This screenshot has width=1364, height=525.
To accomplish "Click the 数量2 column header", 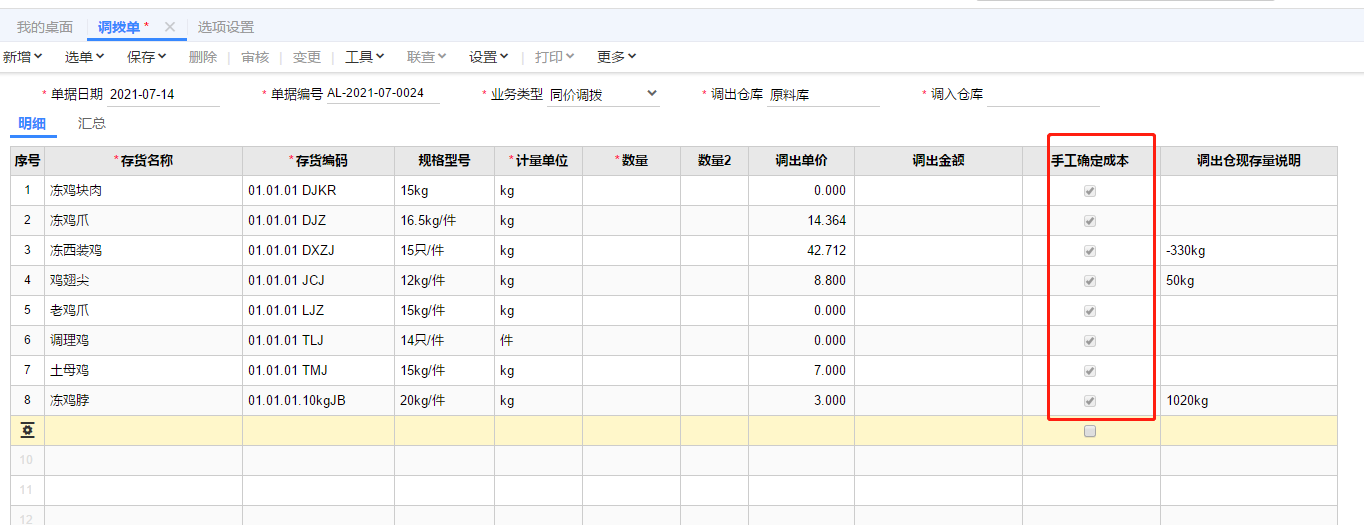I will tap(715, 161).
